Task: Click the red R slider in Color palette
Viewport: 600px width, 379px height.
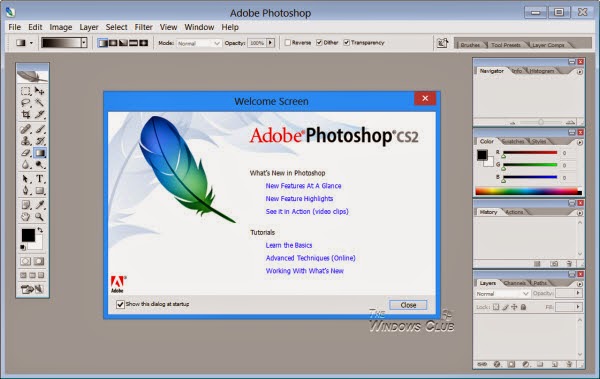Action: tap(530, 153)
